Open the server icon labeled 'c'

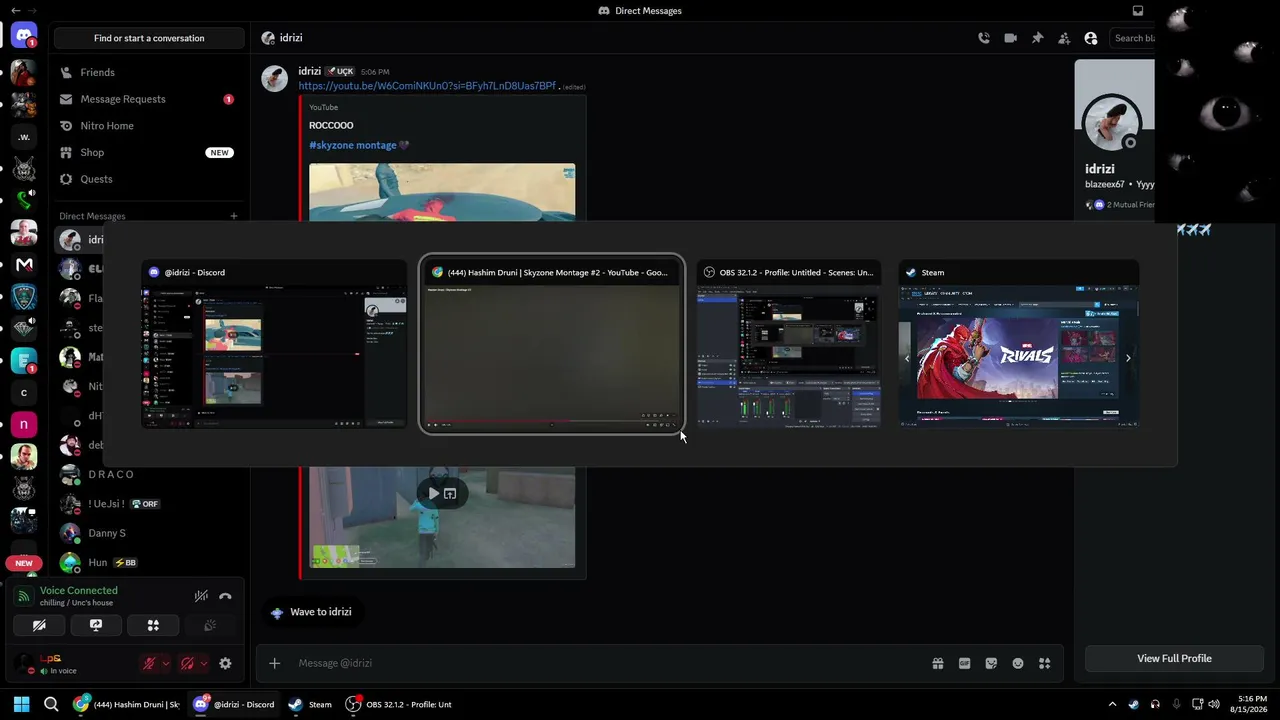(24, 393)
